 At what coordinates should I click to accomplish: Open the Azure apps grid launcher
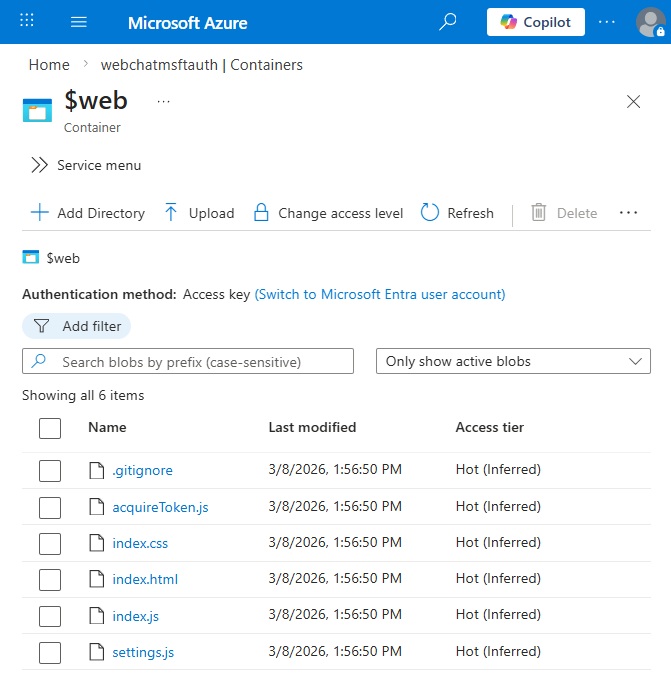coord(27,22)
